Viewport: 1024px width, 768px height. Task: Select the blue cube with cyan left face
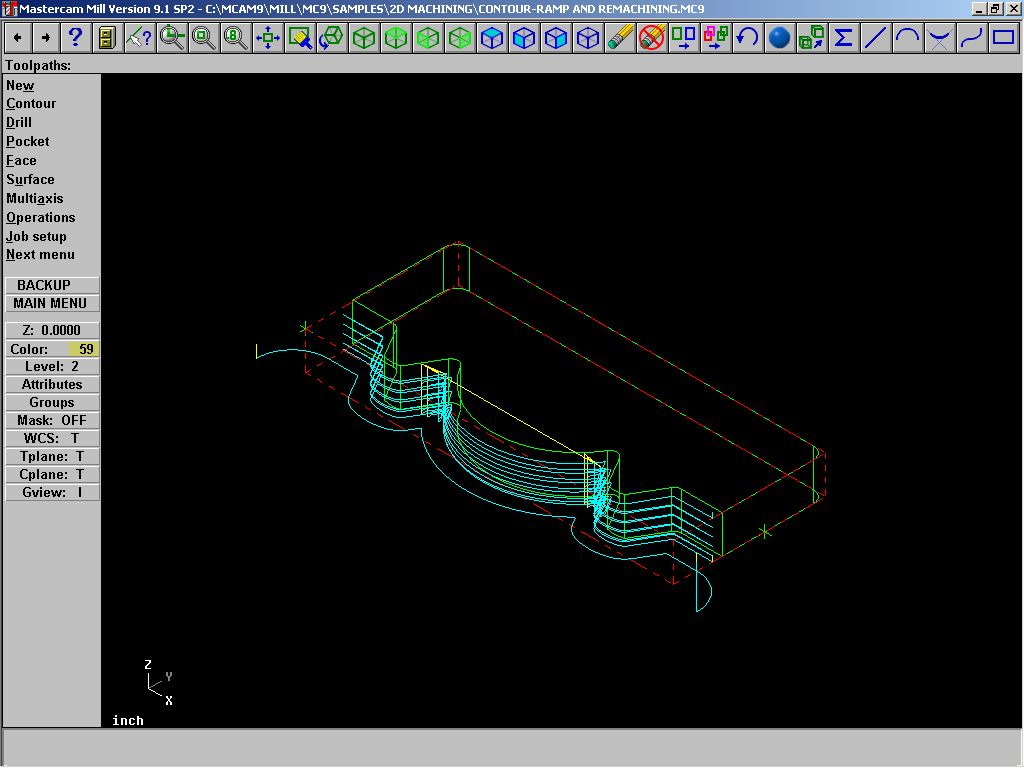[524, 38]
